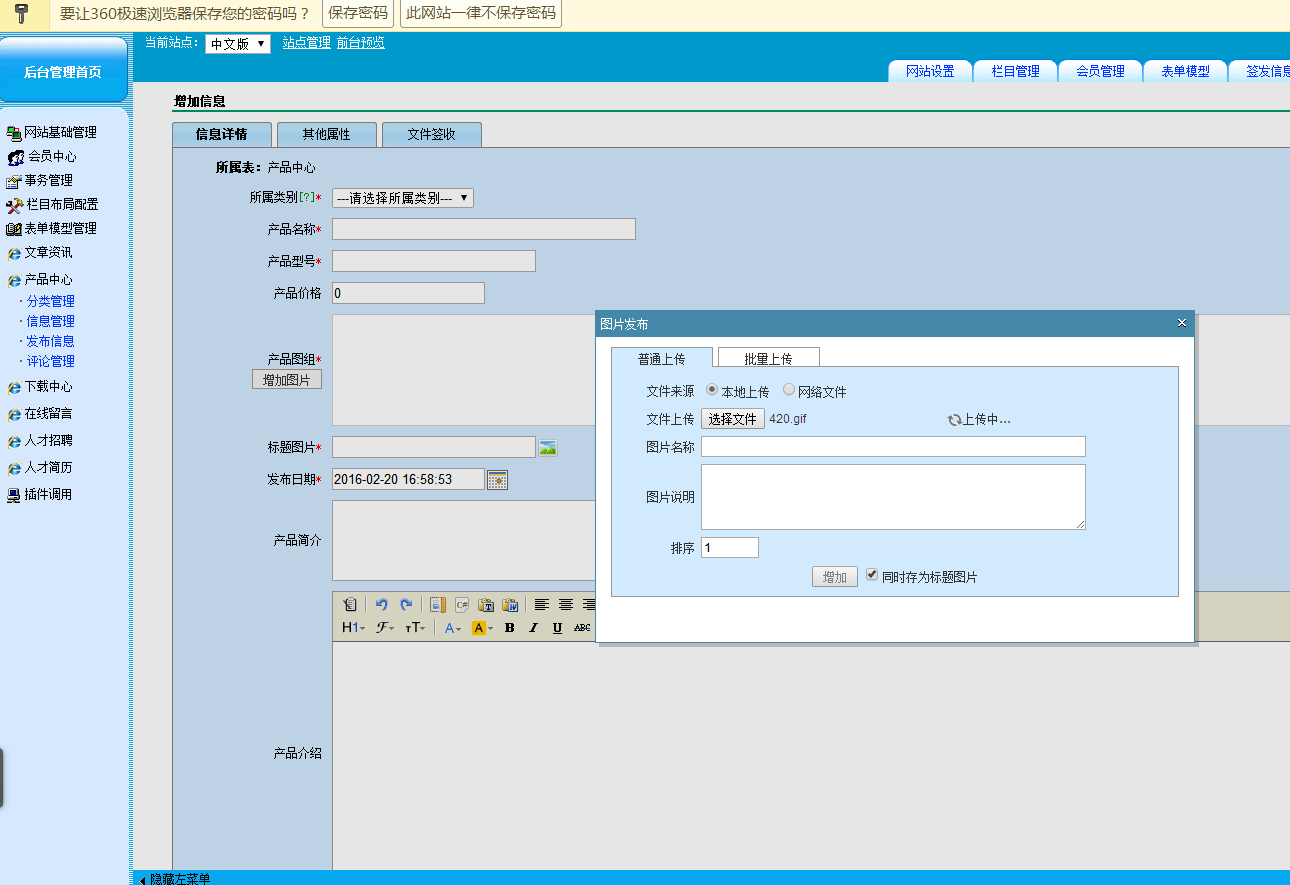The image size is (1290, 885).
Task: Click the 选择文件 button
Action: coord(732,419)
